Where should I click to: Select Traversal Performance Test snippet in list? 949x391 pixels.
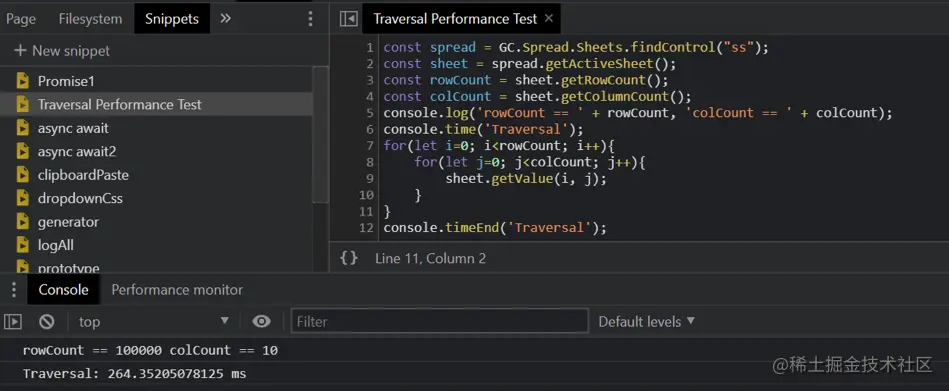[x=156, y=105]
